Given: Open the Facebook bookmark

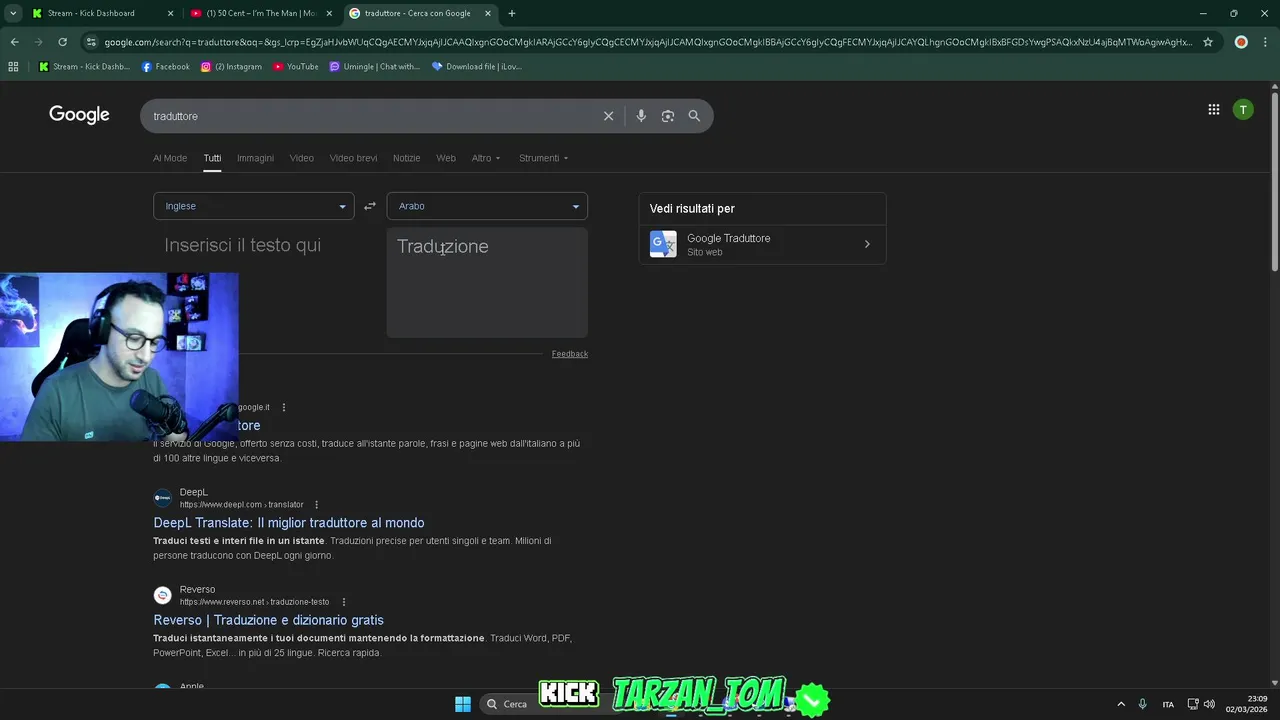Looking at the screenshot, I should coord(166,67).
